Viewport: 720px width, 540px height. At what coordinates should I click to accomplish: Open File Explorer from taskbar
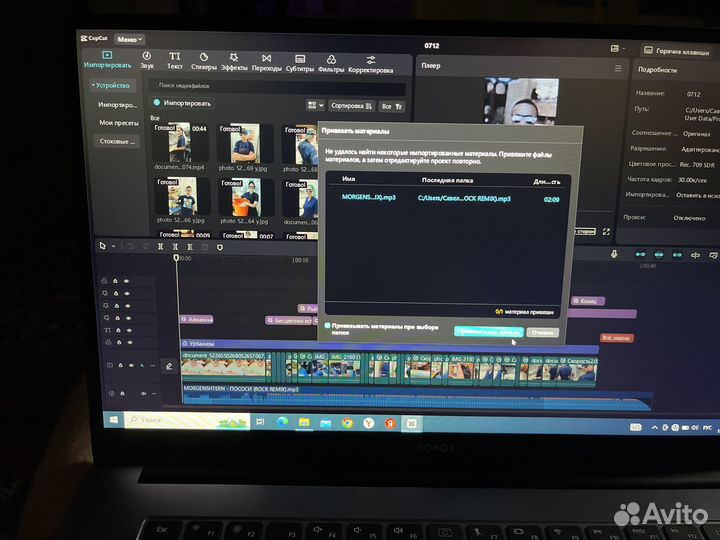(x=304, y=422)
